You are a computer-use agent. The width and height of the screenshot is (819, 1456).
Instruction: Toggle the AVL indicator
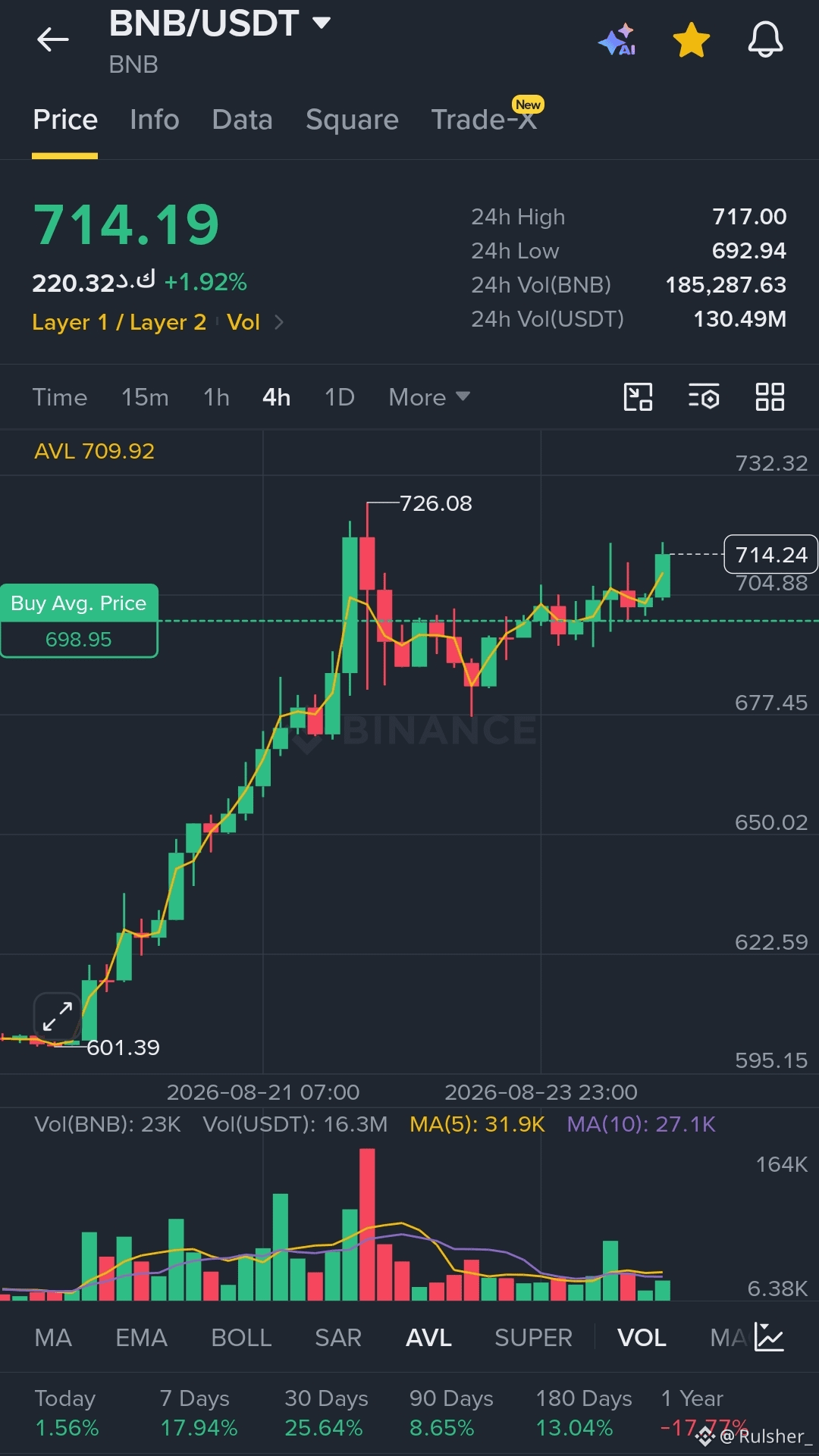[x=428, y=1338]
